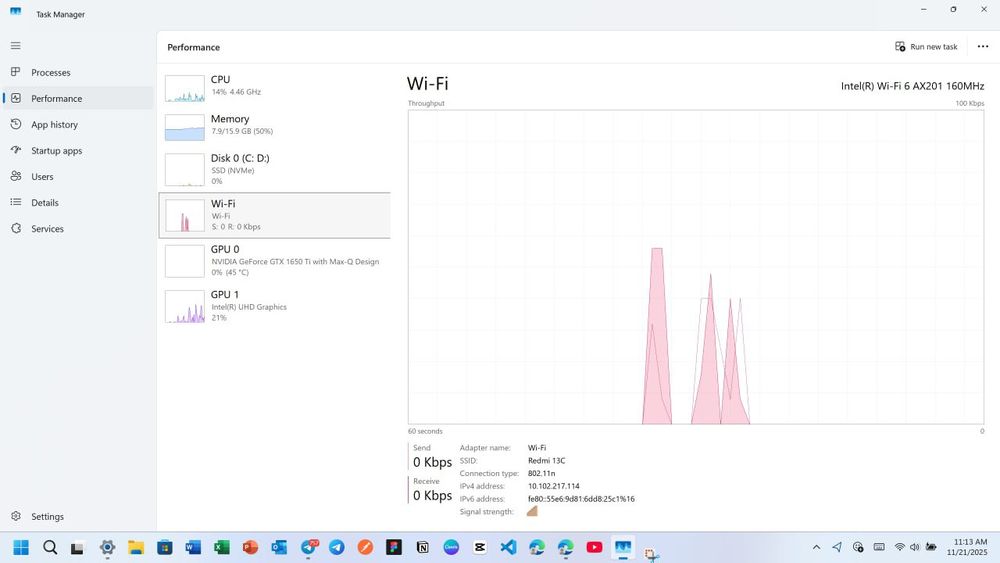Open Notion from taskbar

click(x=422, y=547)
